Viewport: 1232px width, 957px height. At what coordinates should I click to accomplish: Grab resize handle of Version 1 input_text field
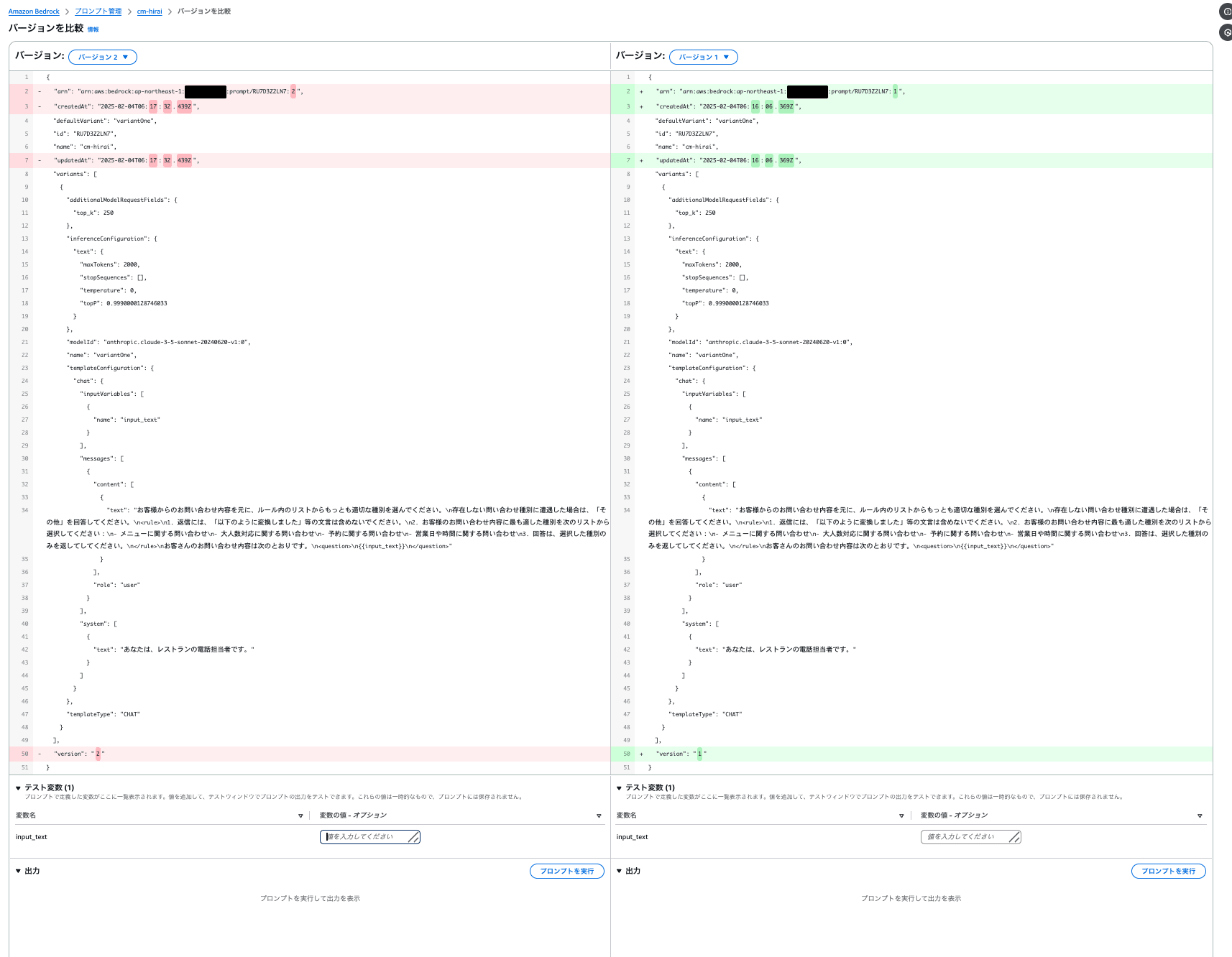(x=1014, y=837)
